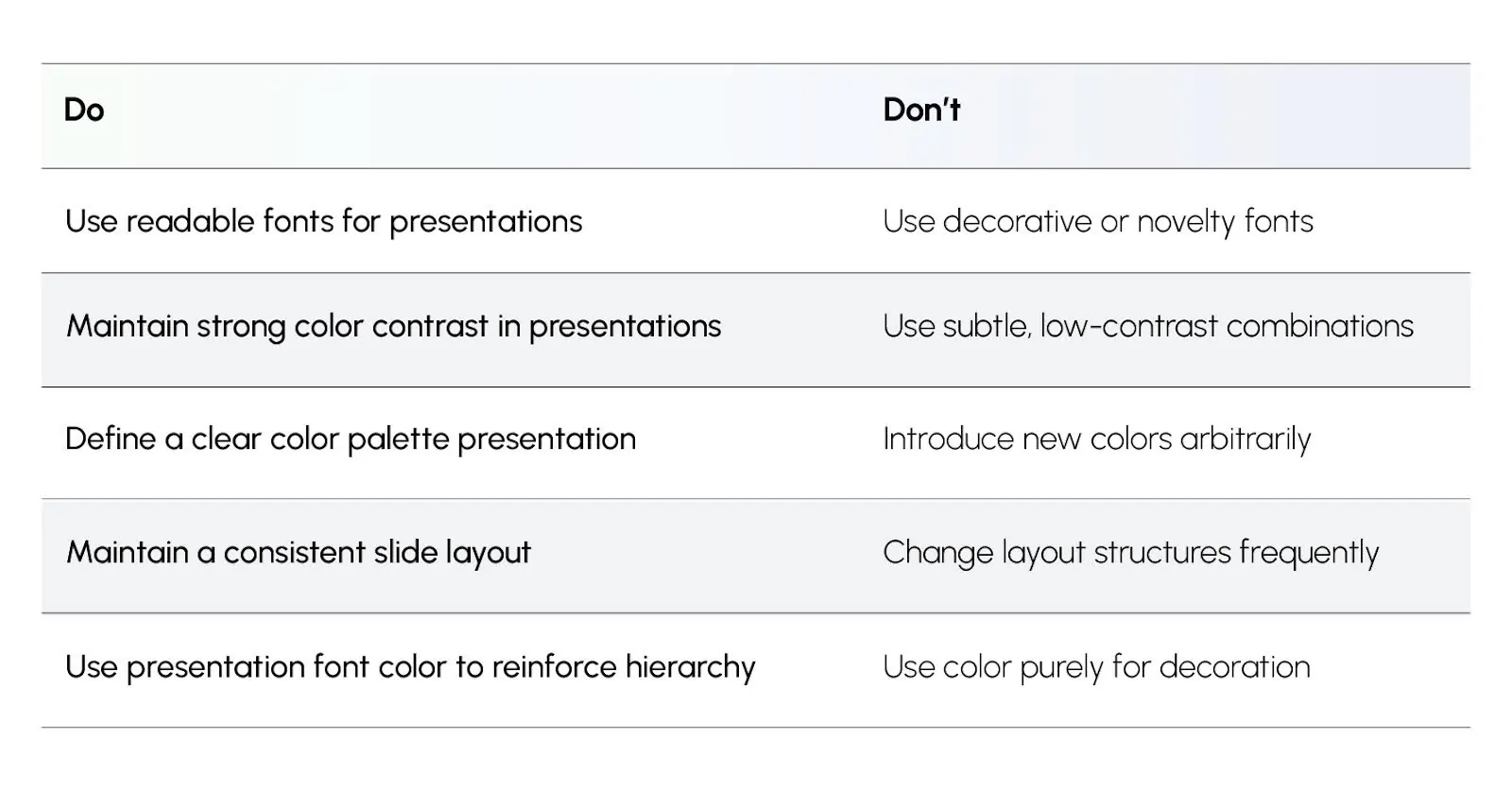Select "Use color purely for decoration" cell
This screenshot has width=1512, height=791.
pyautogui.click(x=1096, y=667)
